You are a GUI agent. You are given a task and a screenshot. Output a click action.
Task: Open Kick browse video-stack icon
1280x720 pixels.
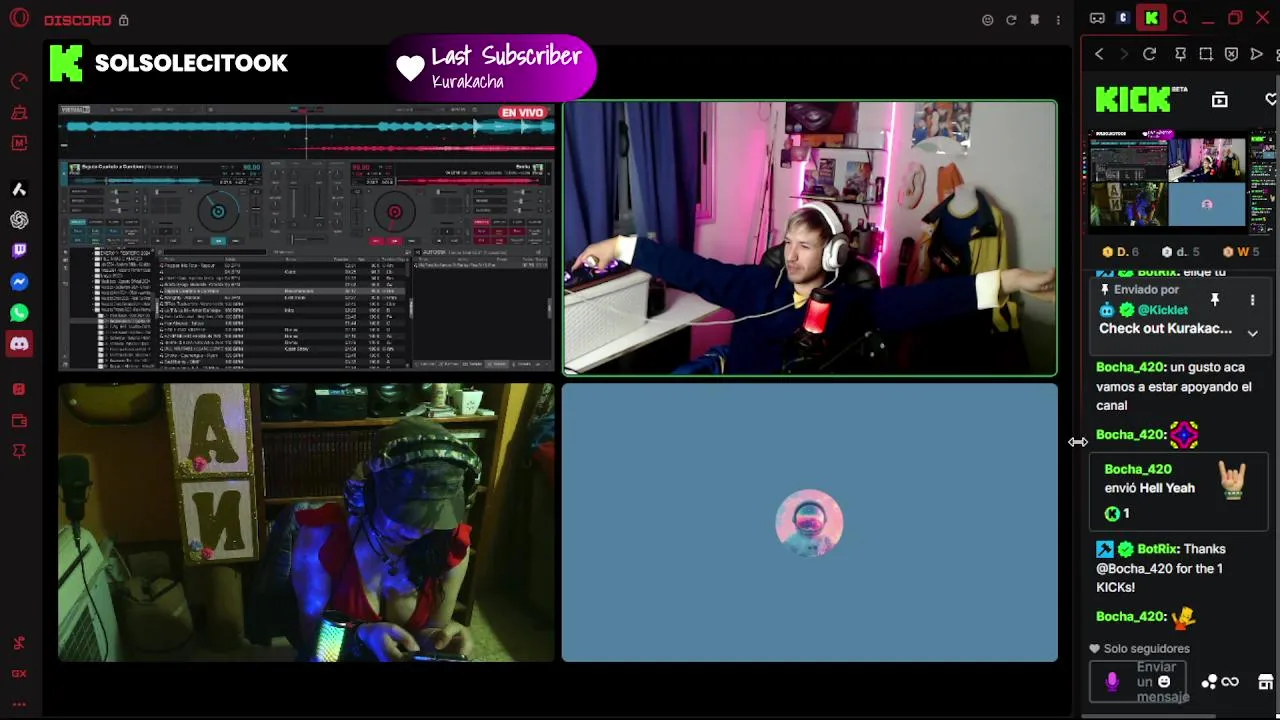(1220, 99)
